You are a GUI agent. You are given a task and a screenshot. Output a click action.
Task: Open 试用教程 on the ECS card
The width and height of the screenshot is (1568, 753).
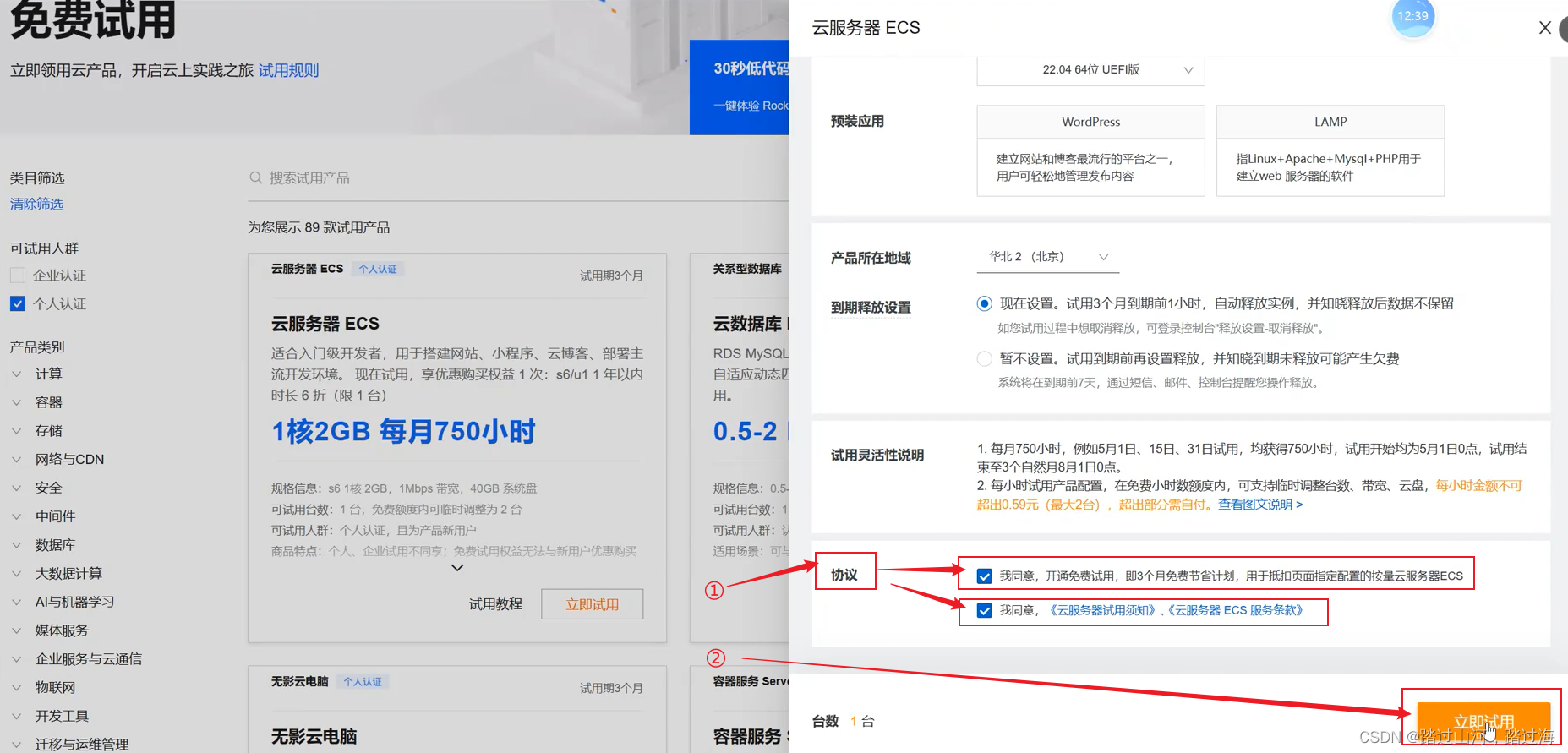495,604
